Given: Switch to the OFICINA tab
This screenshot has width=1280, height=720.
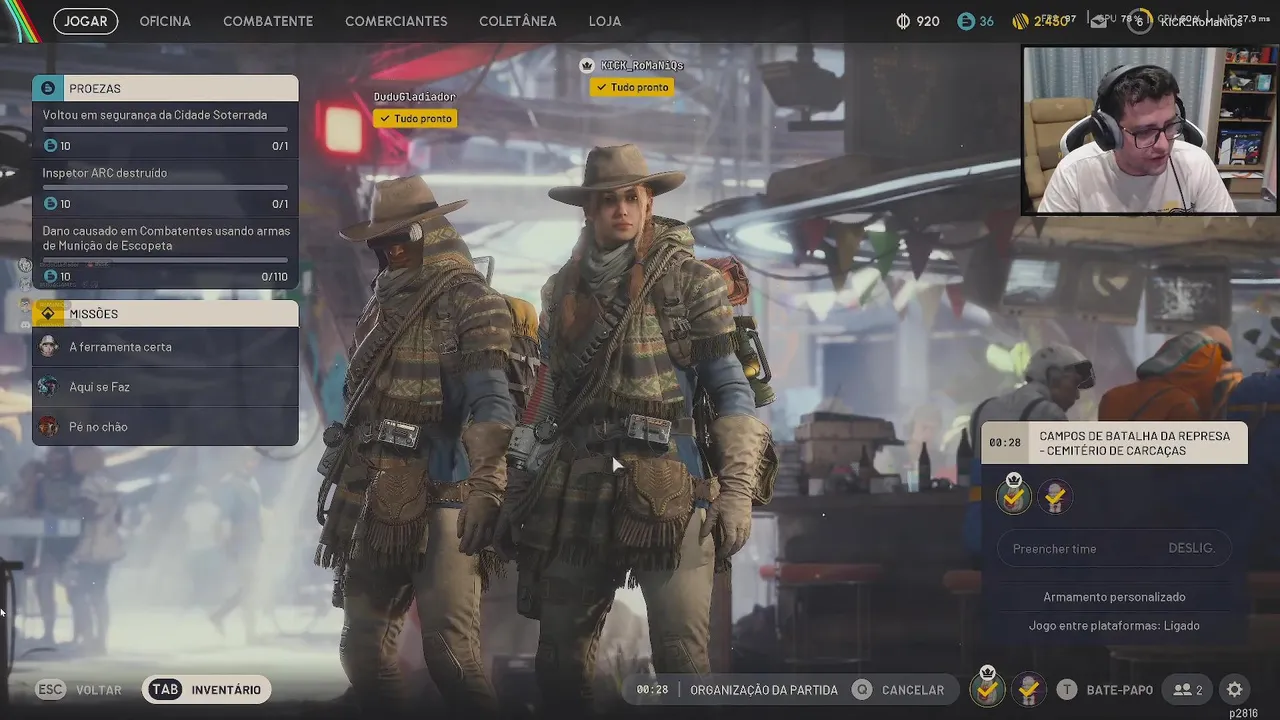Looking at the screenshot, I should coord(165,21).
